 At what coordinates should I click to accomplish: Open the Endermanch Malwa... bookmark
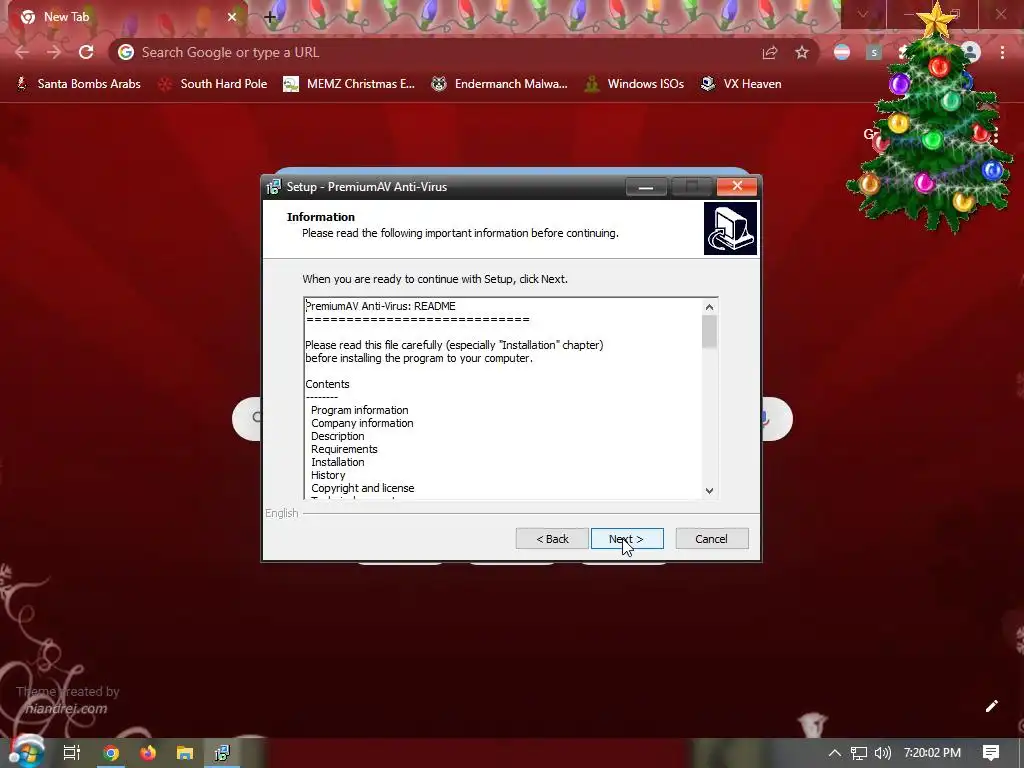click(500, 84)
